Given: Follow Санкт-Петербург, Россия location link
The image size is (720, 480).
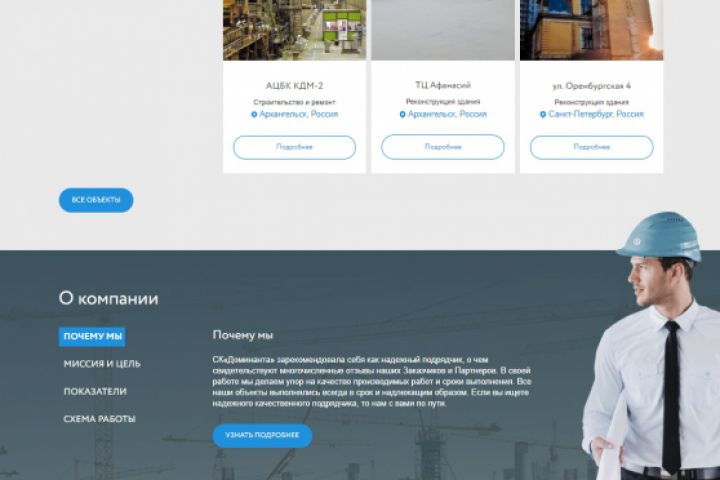Looking at the screenshot, I should [x=596, y=114].
